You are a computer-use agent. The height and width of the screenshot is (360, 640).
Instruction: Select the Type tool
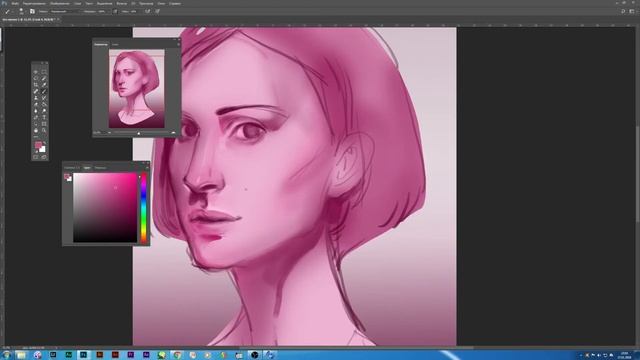[44, 118]
